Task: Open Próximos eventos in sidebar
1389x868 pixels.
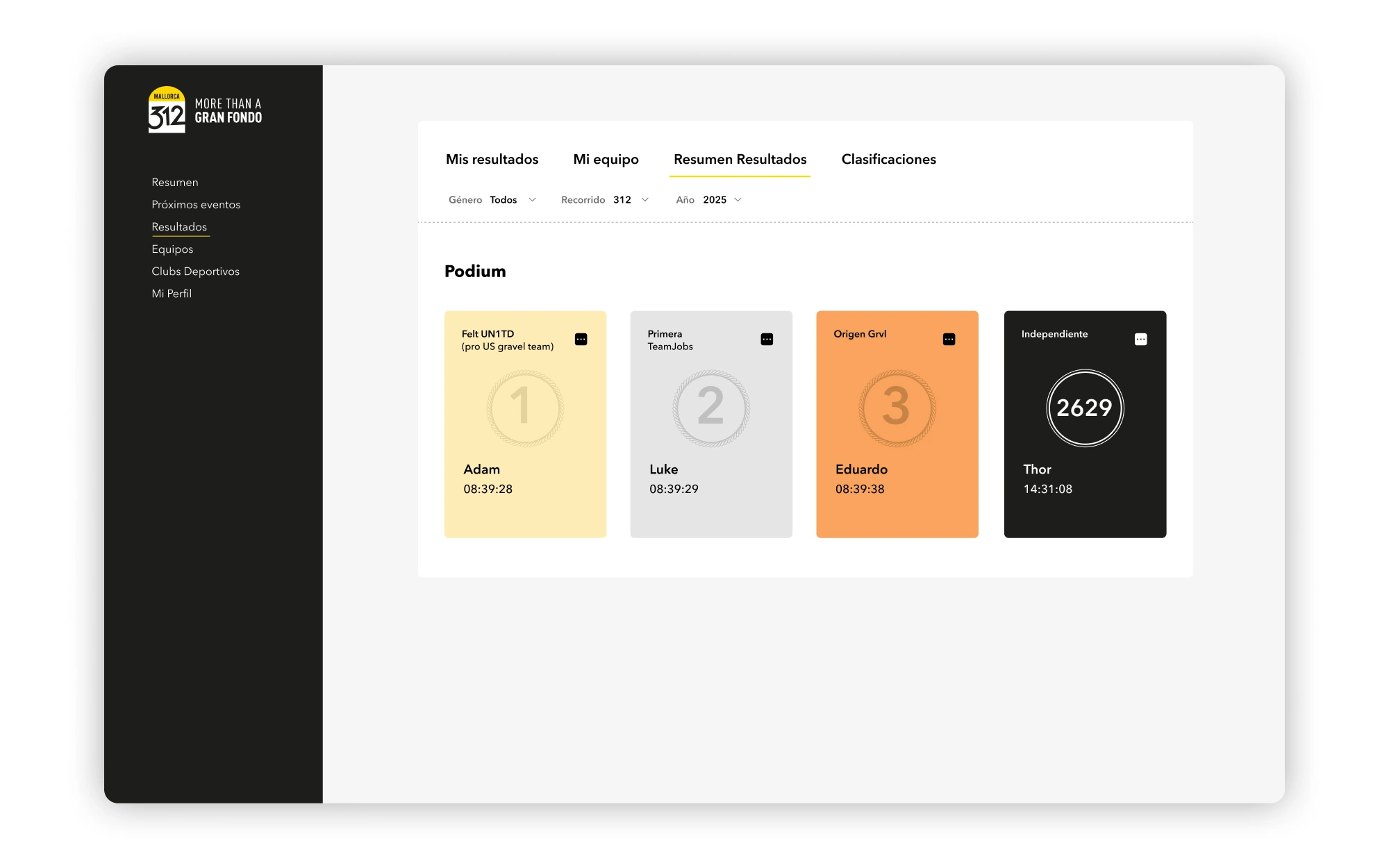Action: coord(196,205)
